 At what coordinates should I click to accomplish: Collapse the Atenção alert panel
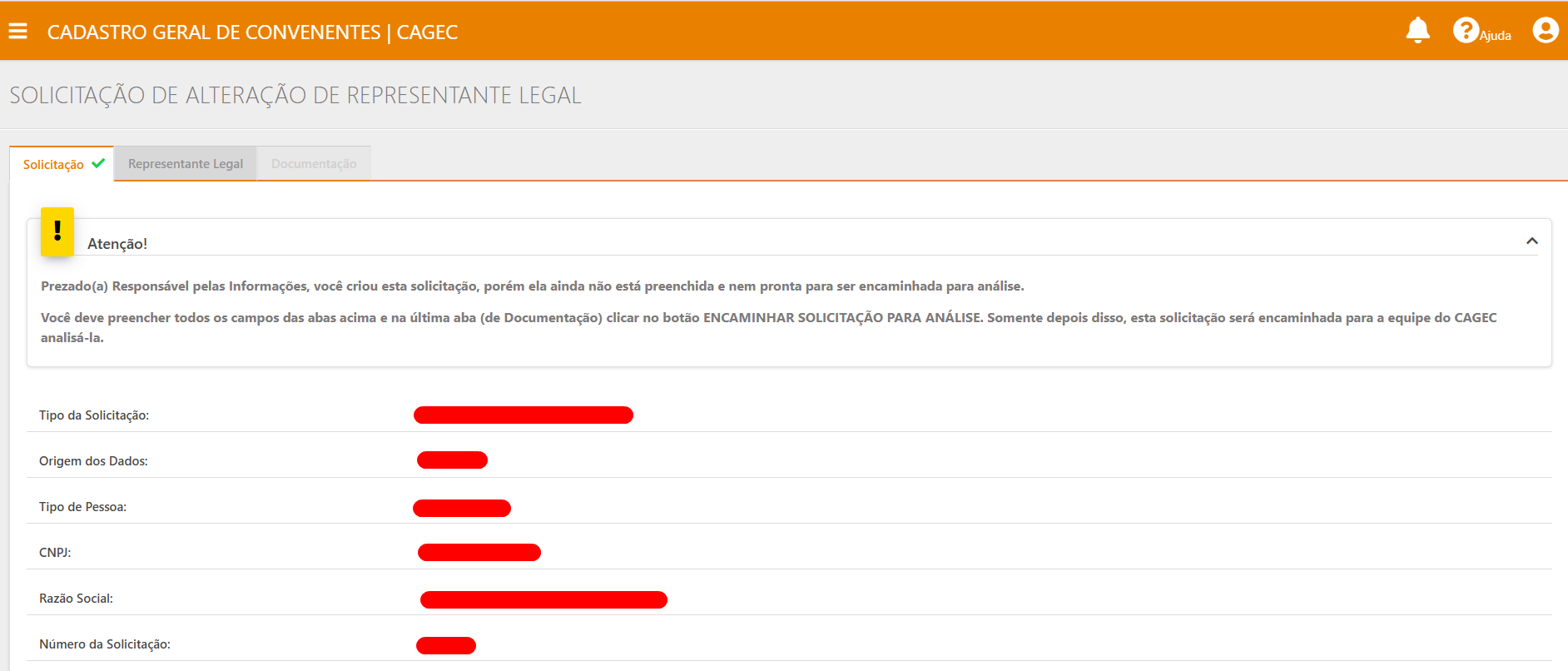coord(1531,241)
